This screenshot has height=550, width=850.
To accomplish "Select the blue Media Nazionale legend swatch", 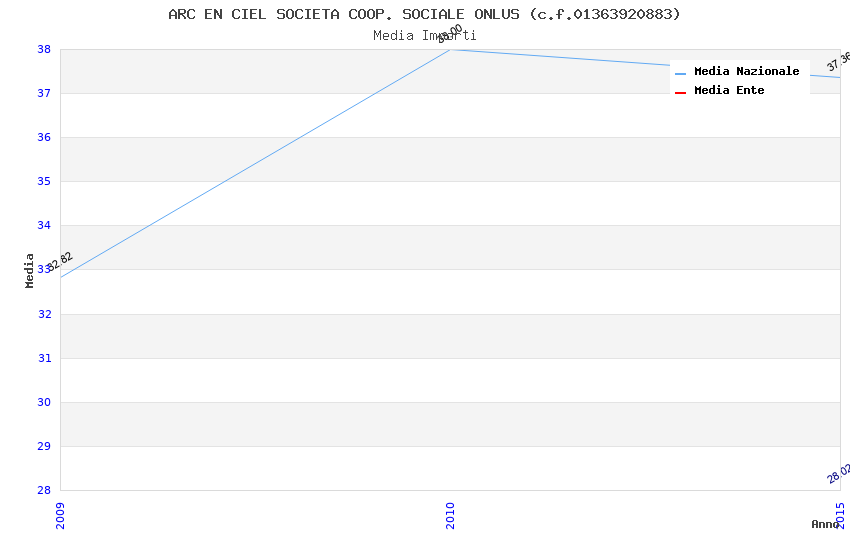I will [680, 73].
